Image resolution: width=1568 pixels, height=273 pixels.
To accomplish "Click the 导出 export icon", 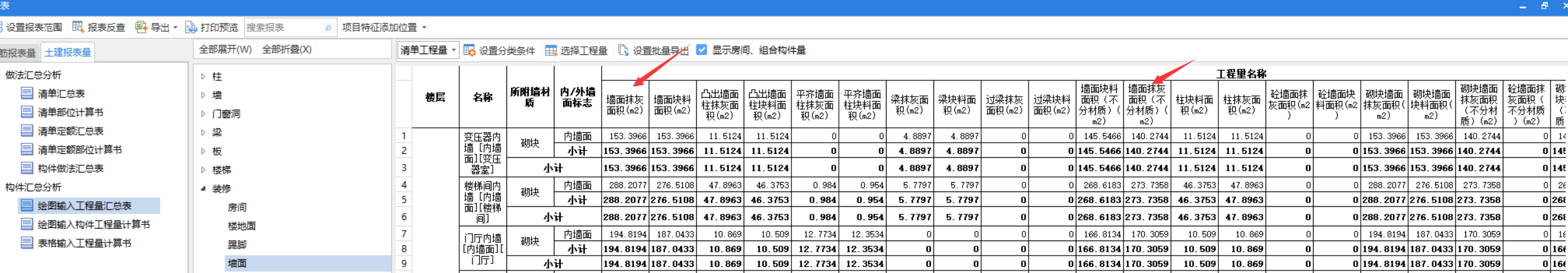I will pos(141,27).
